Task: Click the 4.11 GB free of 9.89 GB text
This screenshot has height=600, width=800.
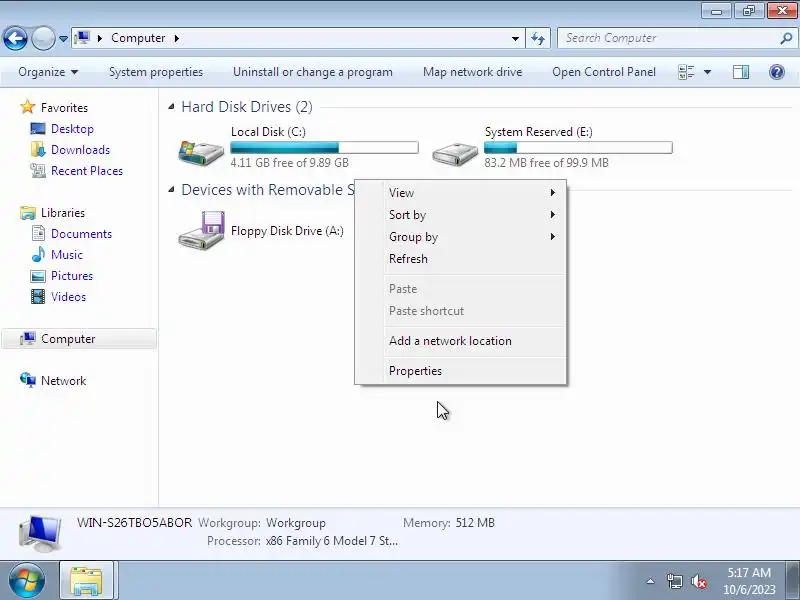Action: [289, 163]
